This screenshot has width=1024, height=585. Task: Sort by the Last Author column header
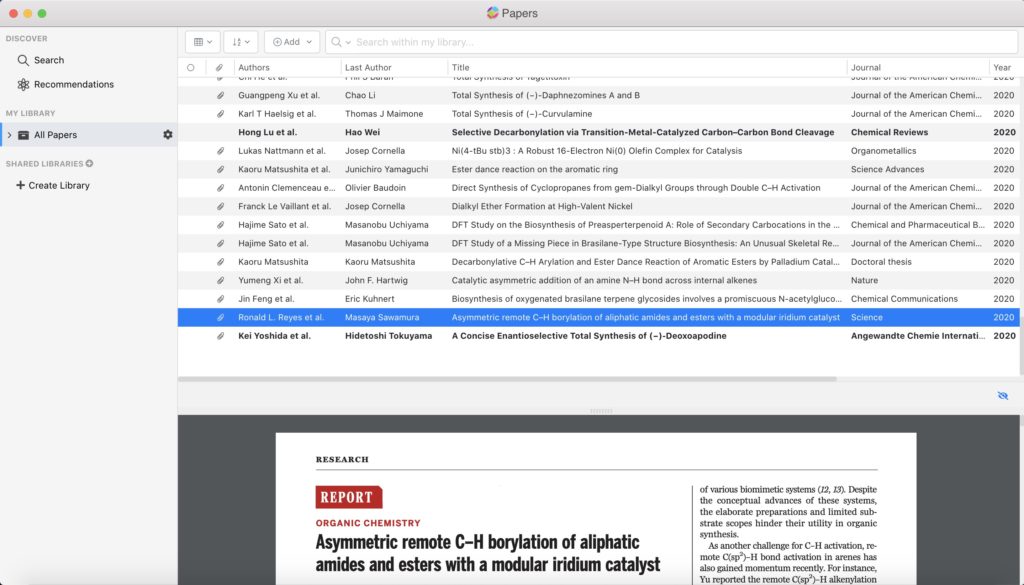[x=368, y=67]
